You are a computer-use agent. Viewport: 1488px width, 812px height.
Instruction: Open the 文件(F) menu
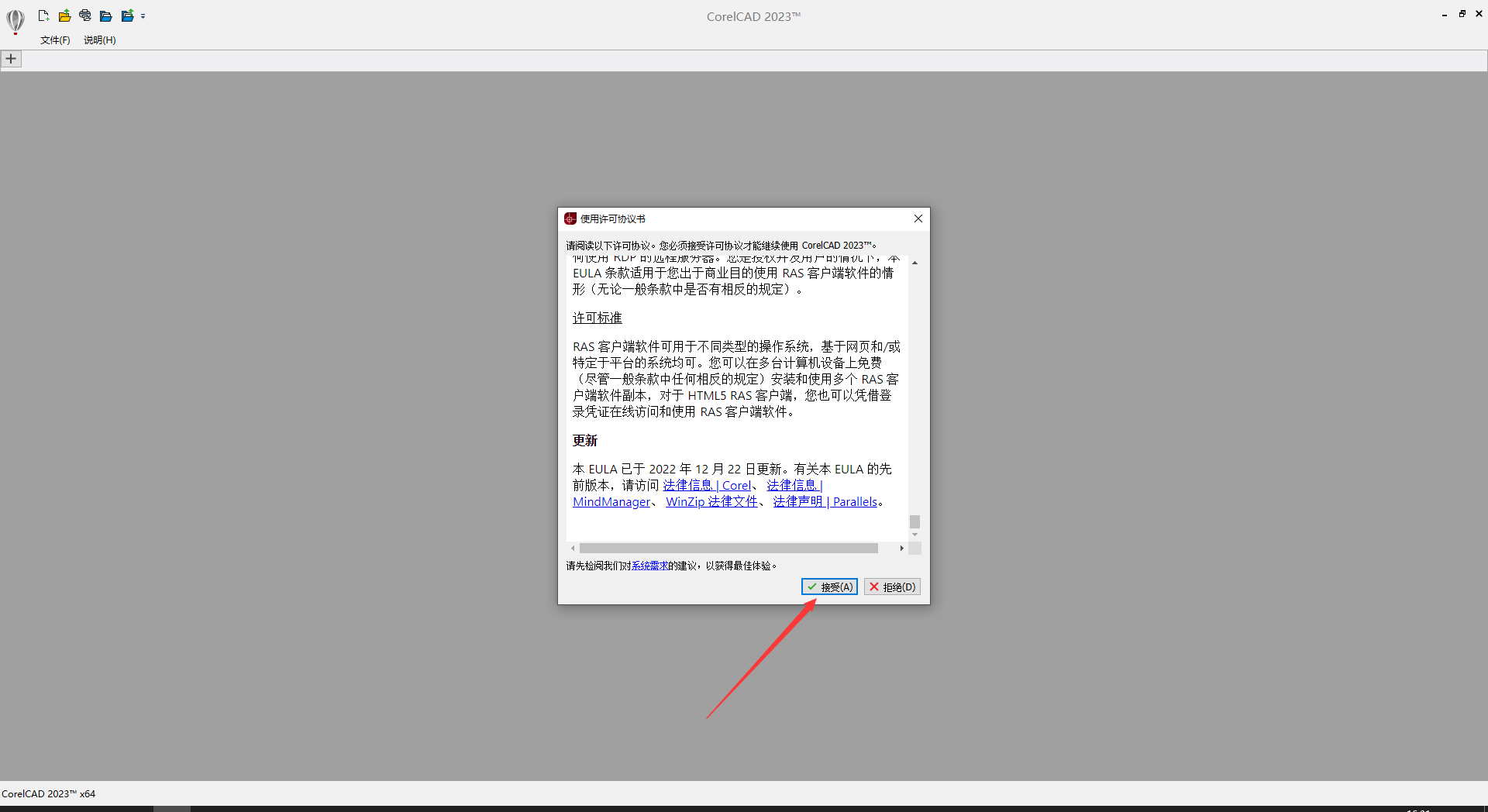55,40
